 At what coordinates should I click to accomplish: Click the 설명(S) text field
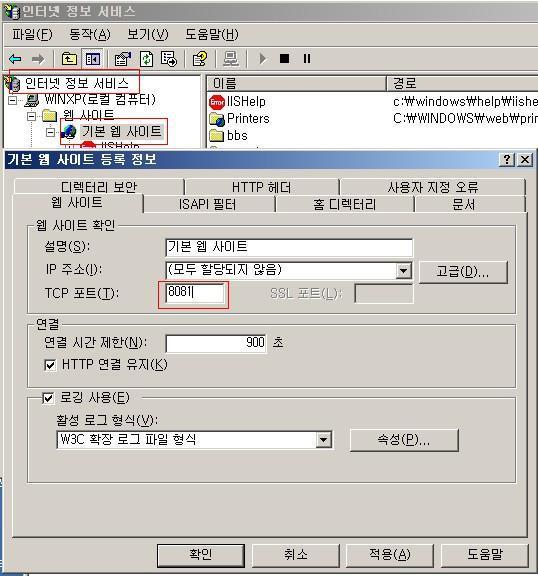click(289, 247)
